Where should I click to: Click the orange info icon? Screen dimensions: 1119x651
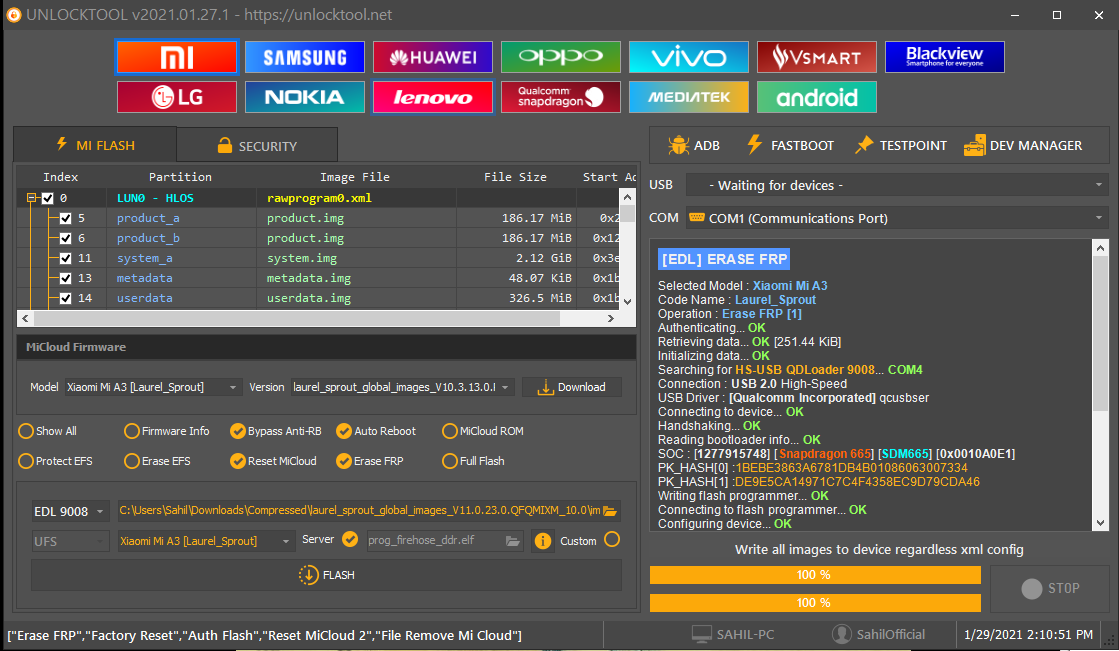click(x=542, y=540)
